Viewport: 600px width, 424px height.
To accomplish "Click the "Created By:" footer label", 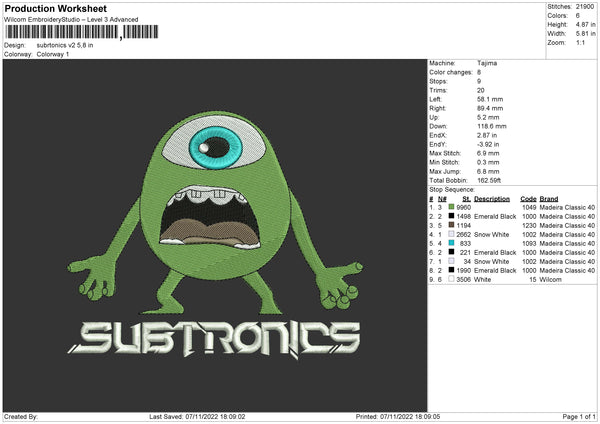I will click(x=21, y=416).
